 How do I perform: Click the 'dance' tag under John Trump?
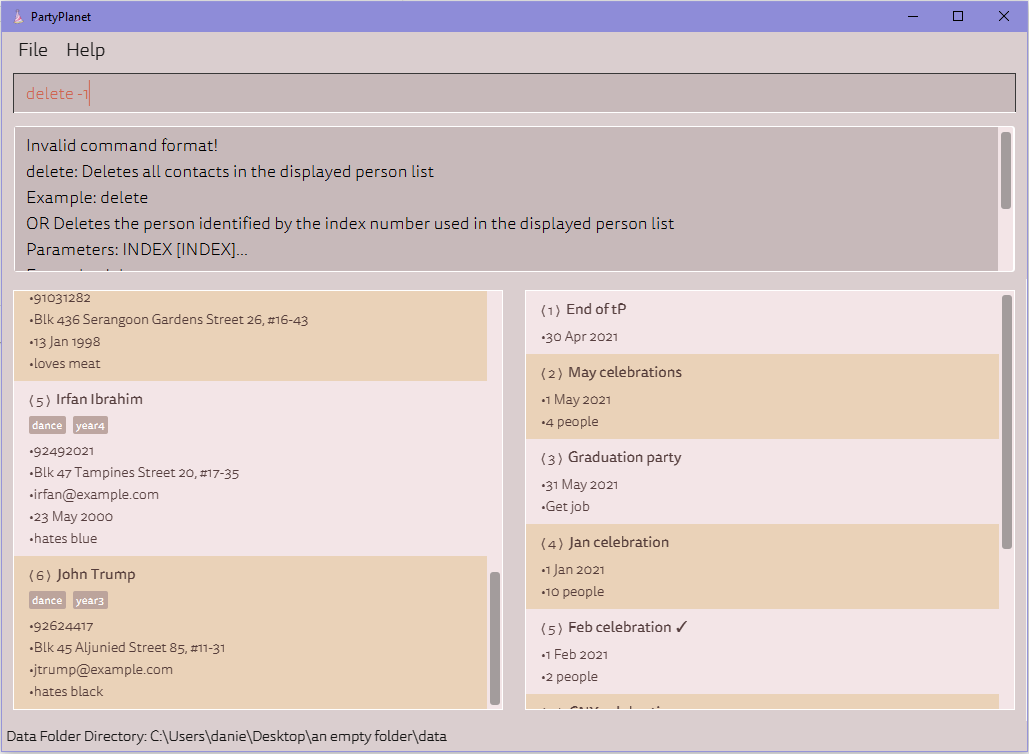coord(47,600)
